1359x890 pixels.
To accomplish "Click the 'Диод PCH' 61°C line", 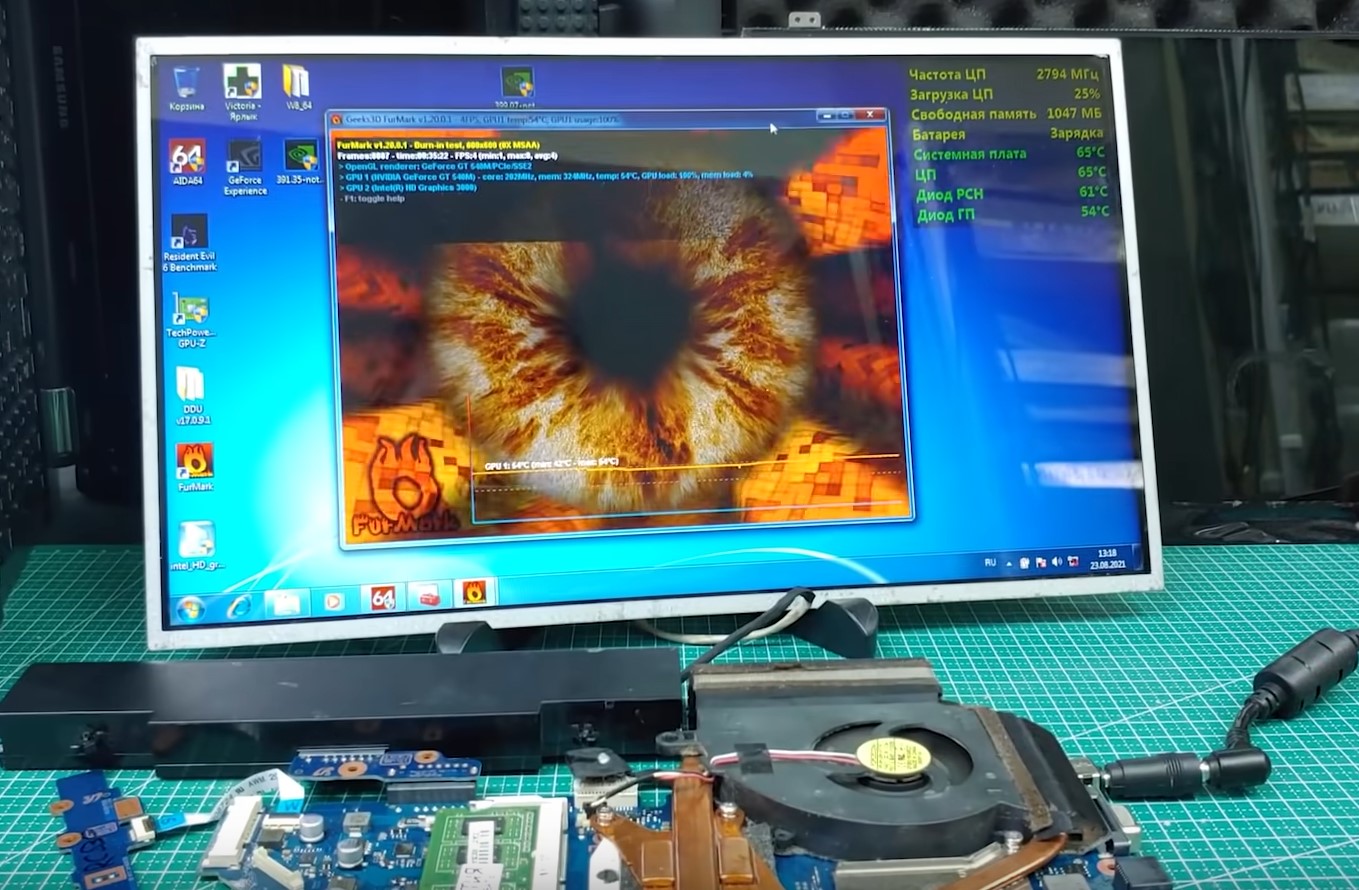I will point(1012,192).
